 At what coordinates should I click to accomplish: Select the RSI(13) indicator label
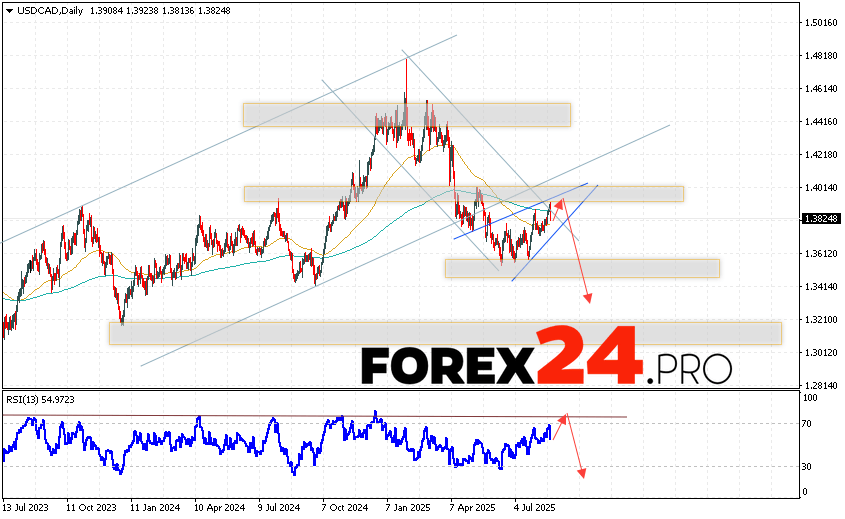40,399
